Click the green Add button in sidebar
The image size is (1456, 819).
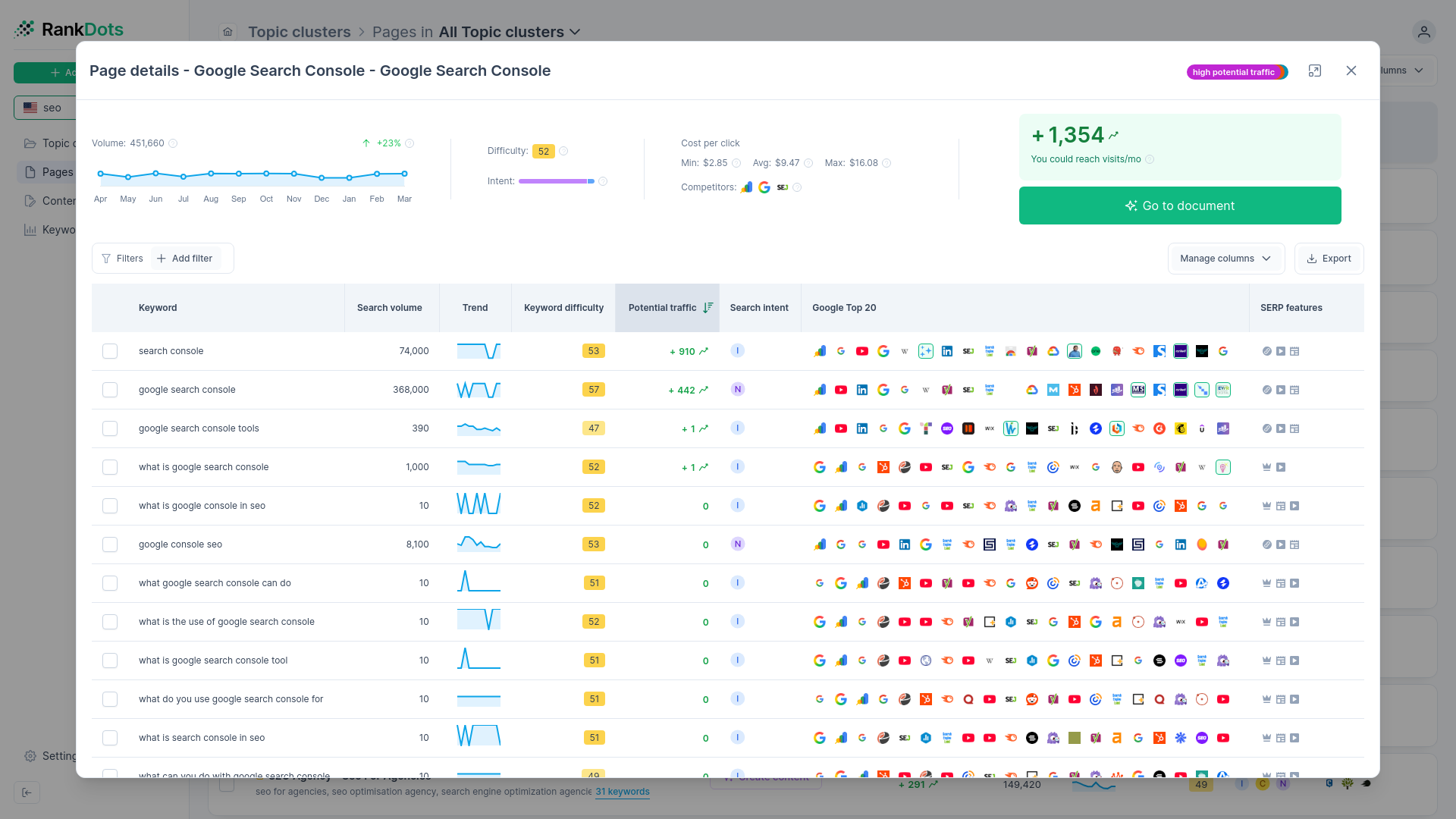(45, 73)
